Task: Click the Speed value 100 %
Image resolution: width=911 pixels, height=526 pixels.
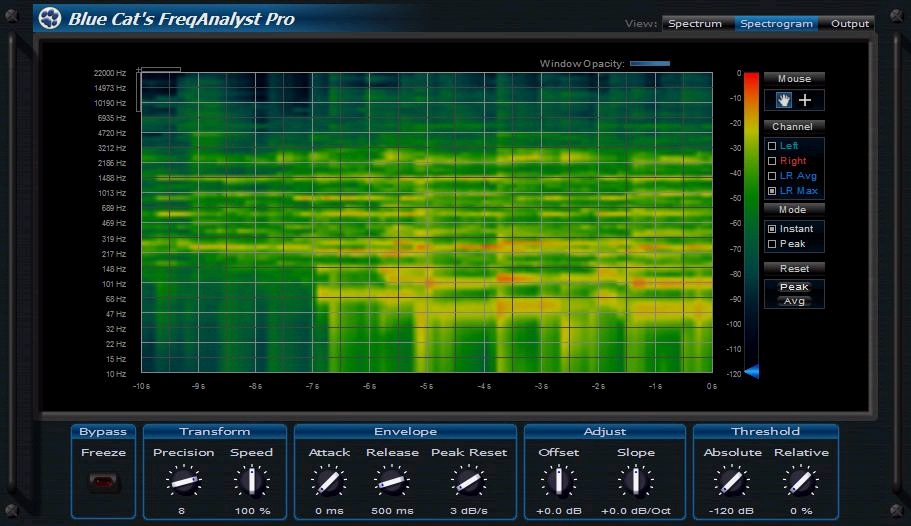Action: pyautogui.click(x=252, y=511)
